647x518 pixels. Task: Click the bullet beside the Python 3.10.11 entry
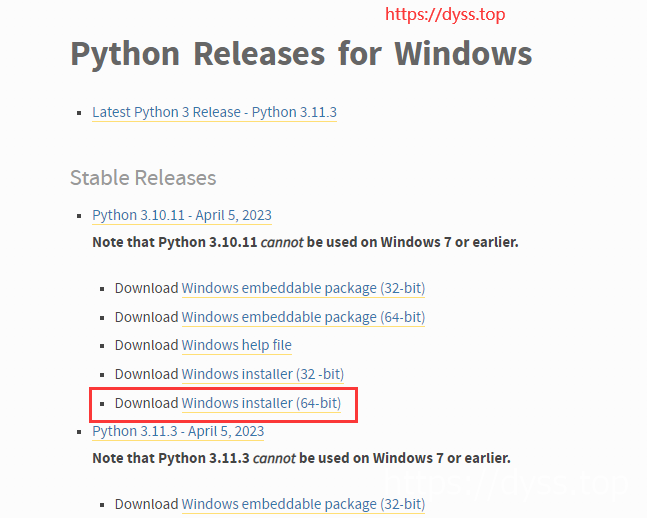point(80,216)
